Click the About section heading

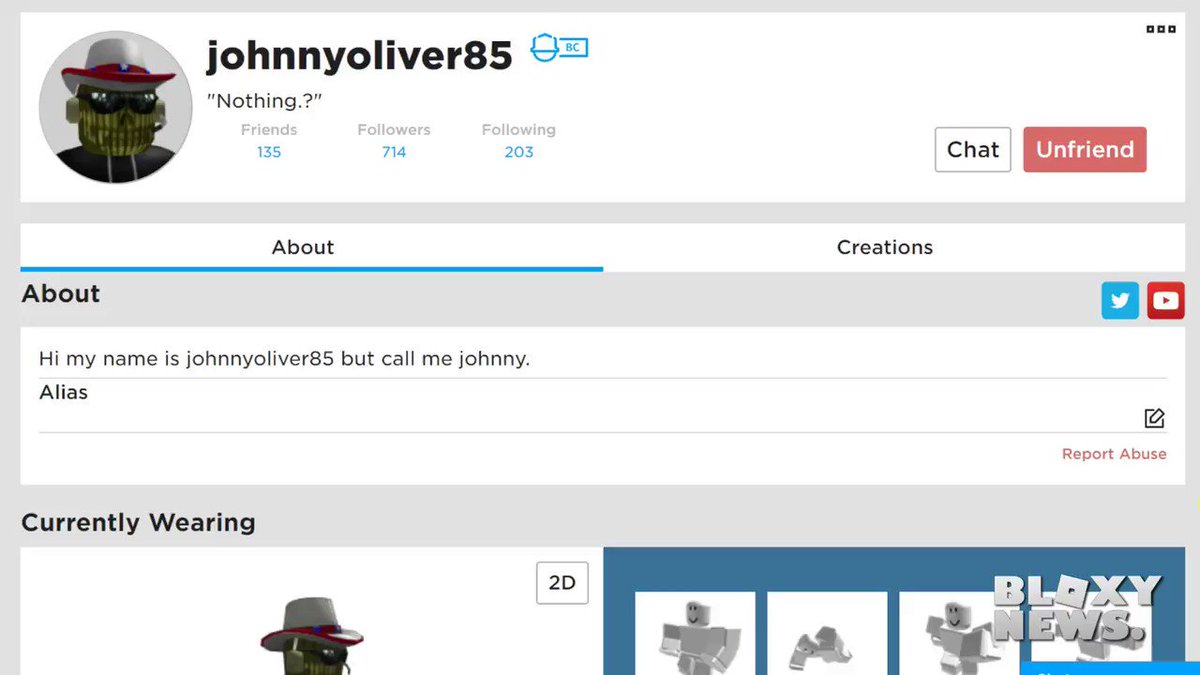tap(61, 293)
